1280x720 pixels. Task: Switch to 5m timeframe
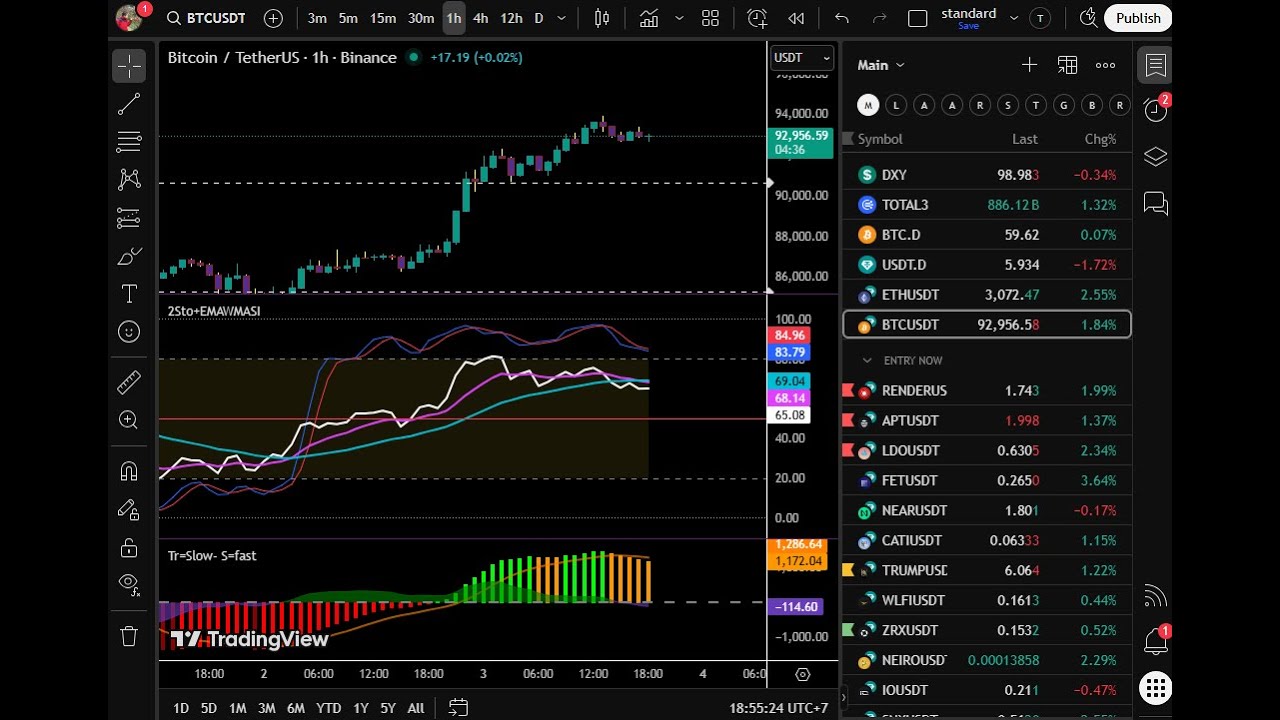pyautogui.click(x=348, y=18)
